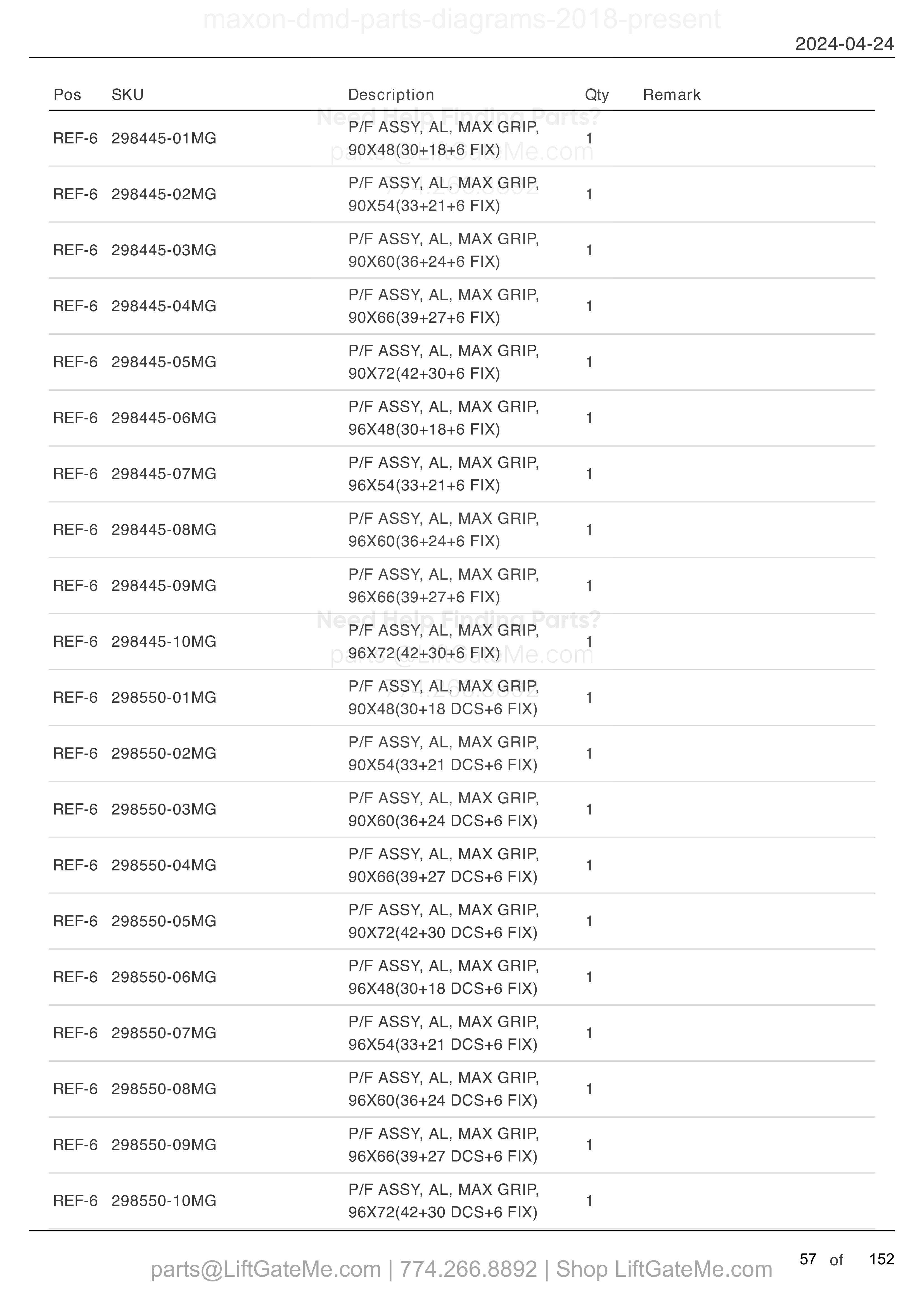Viewport: 924px width, 1308px height.
Task: Select SKU 298550-06MG row
Action: pos(462,977)
